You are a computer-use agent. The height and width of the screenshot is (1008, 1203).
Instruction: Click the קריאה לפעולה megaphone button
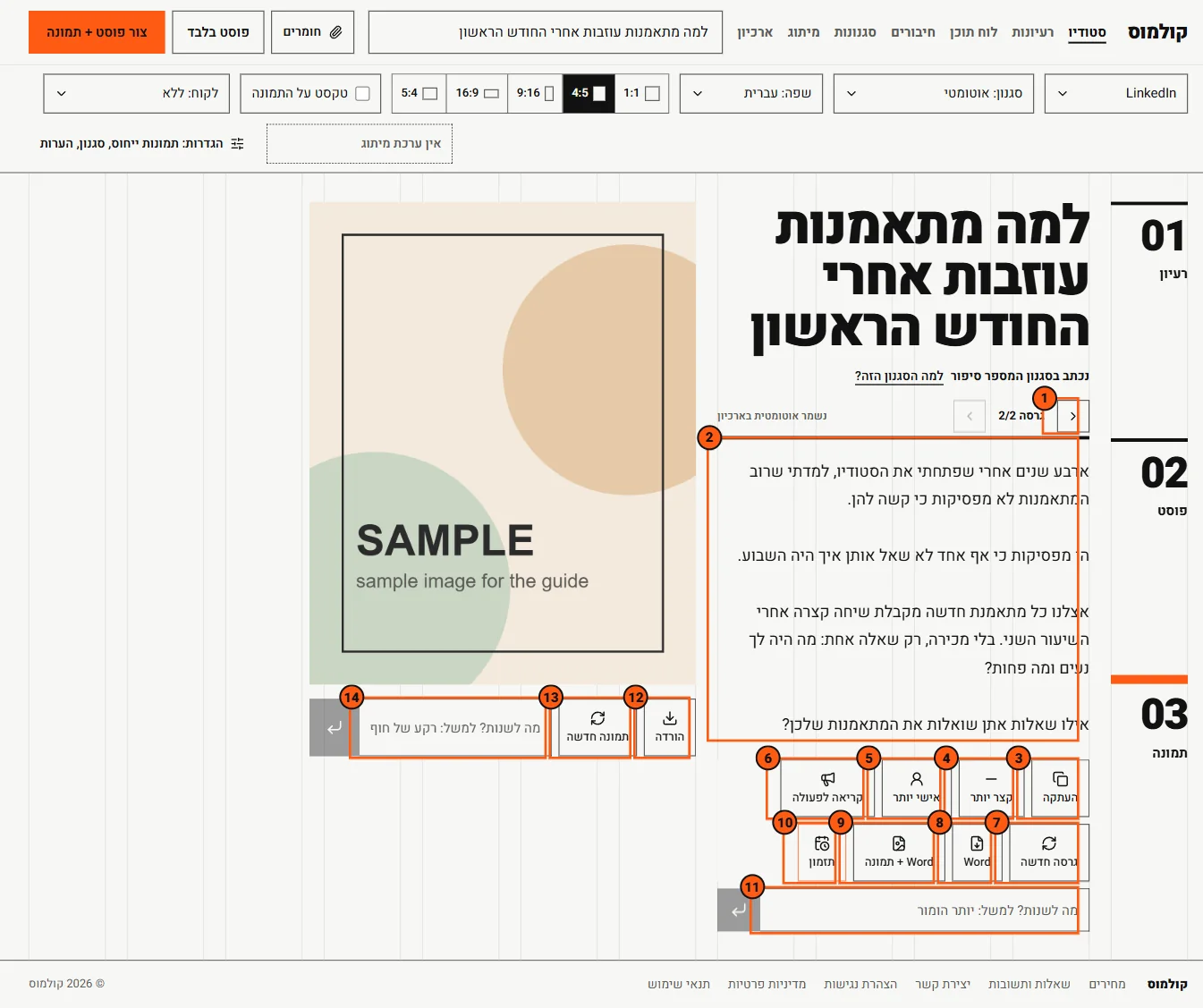[x=827, y=787]
